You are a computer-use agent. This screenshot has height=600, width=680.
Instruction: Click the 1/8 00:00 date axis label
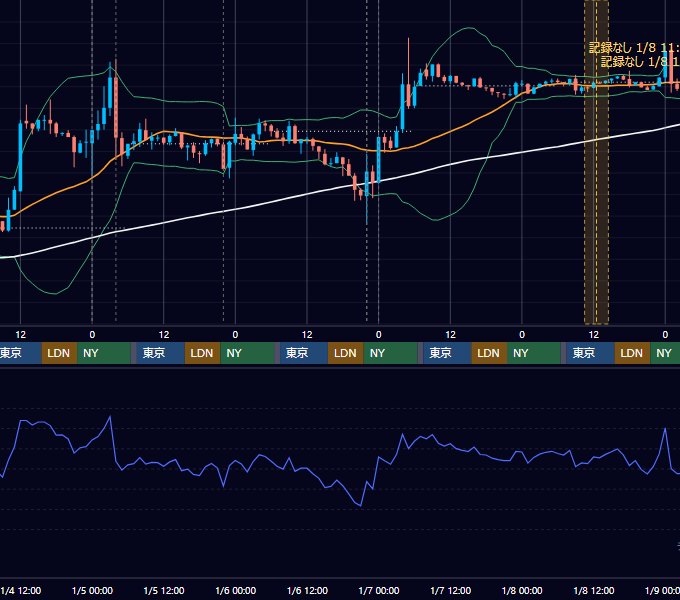[522, 590]
